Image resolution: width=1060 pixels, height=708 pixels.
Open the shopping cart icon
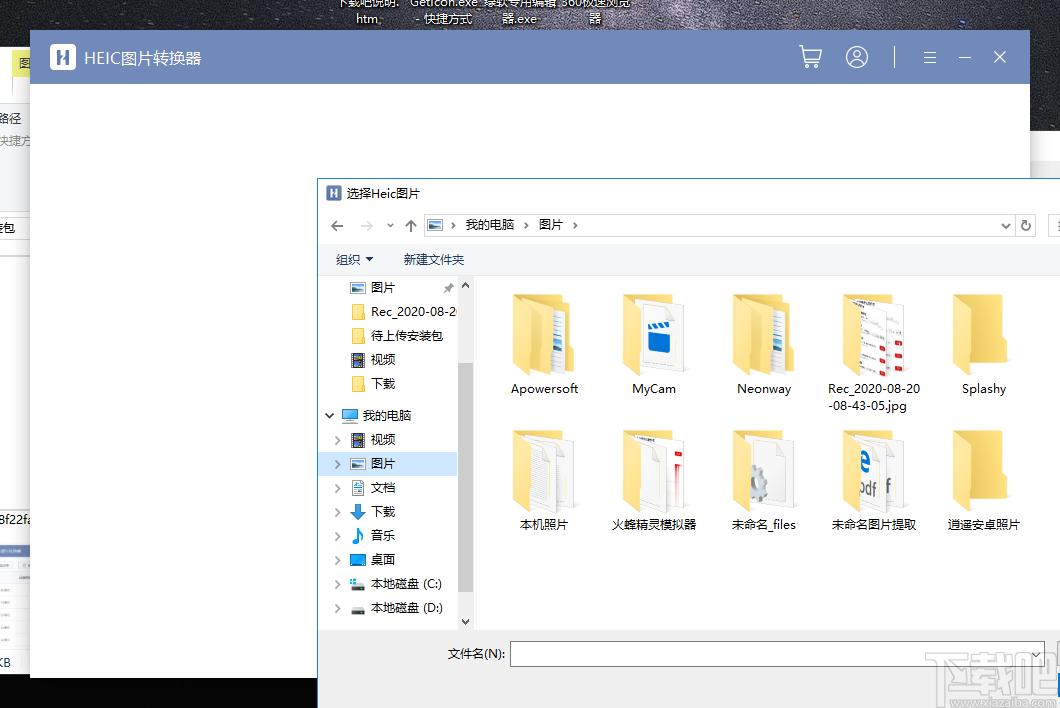pyautogui.click(x=810, y=57)
